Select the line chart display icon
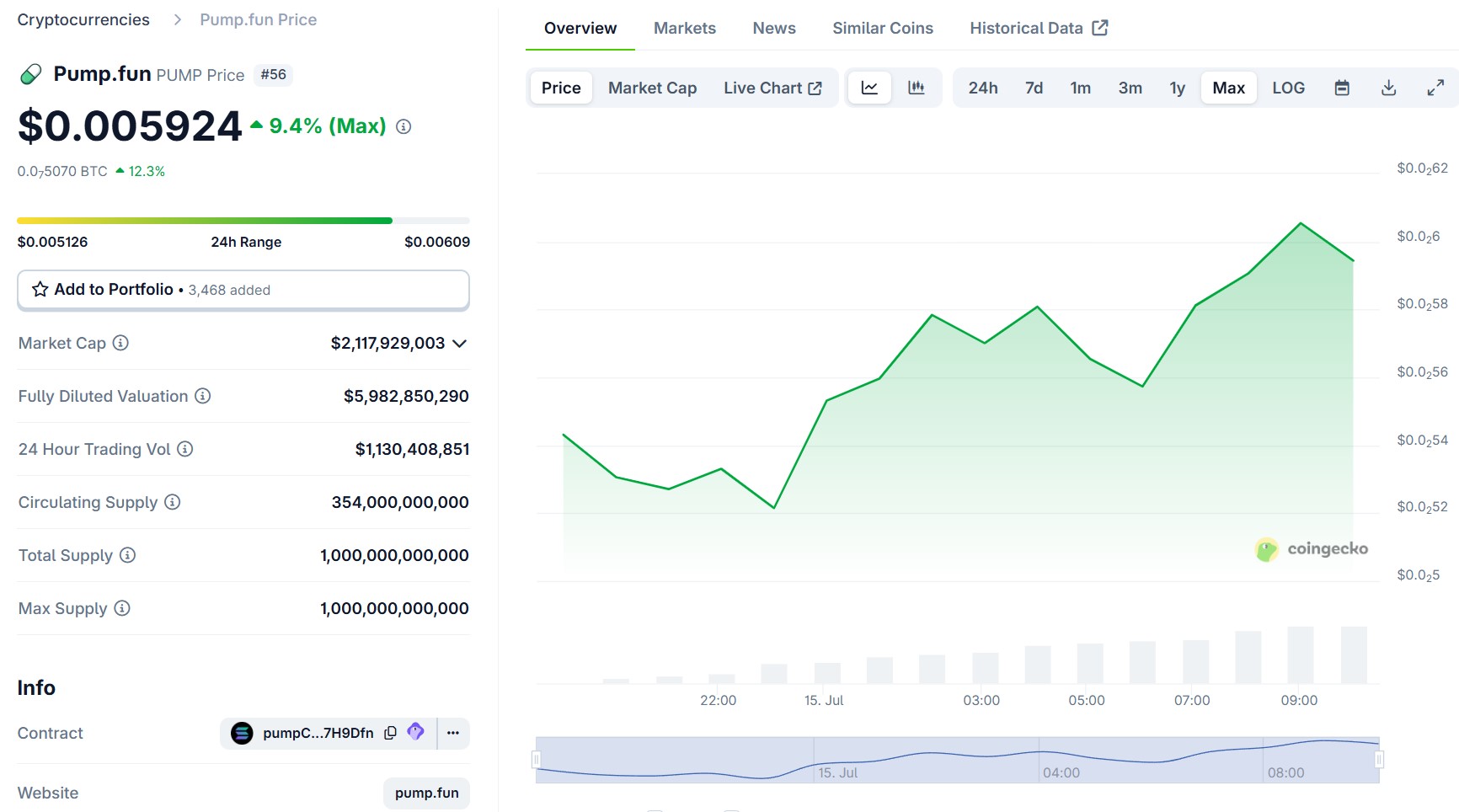This screenshot has width=1459, height=812. pyautogui.click(x=868, y=87)
